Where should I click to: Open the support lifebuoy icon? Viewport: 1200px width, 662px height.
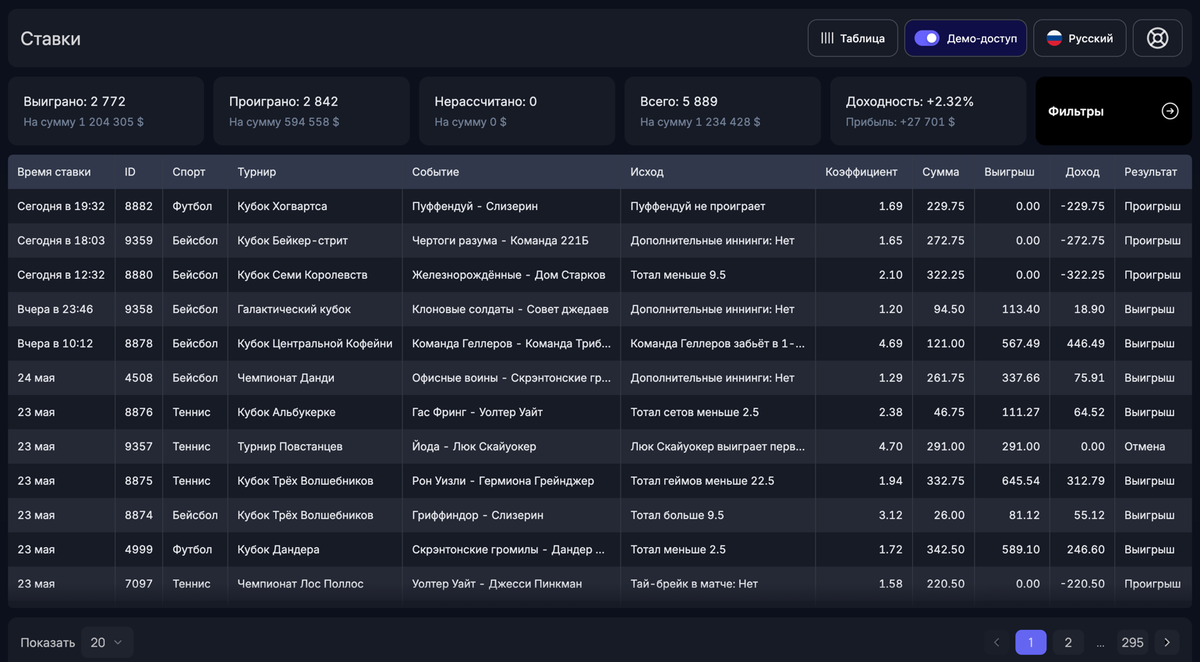(x=1157, y=38)
